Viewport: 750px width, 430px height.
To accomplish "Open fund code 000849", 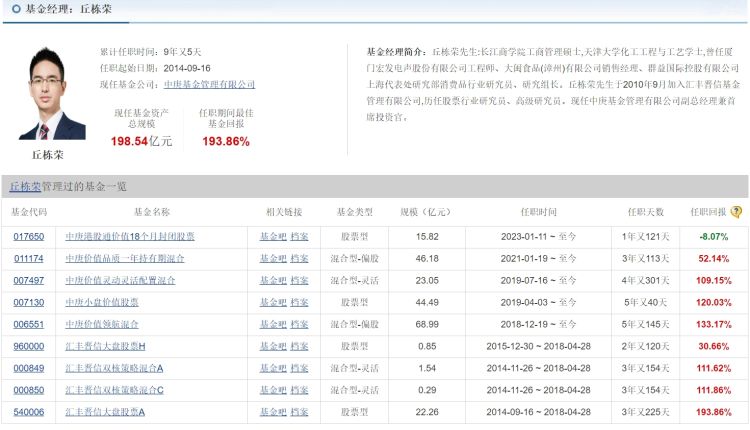I will coord(29,368).
